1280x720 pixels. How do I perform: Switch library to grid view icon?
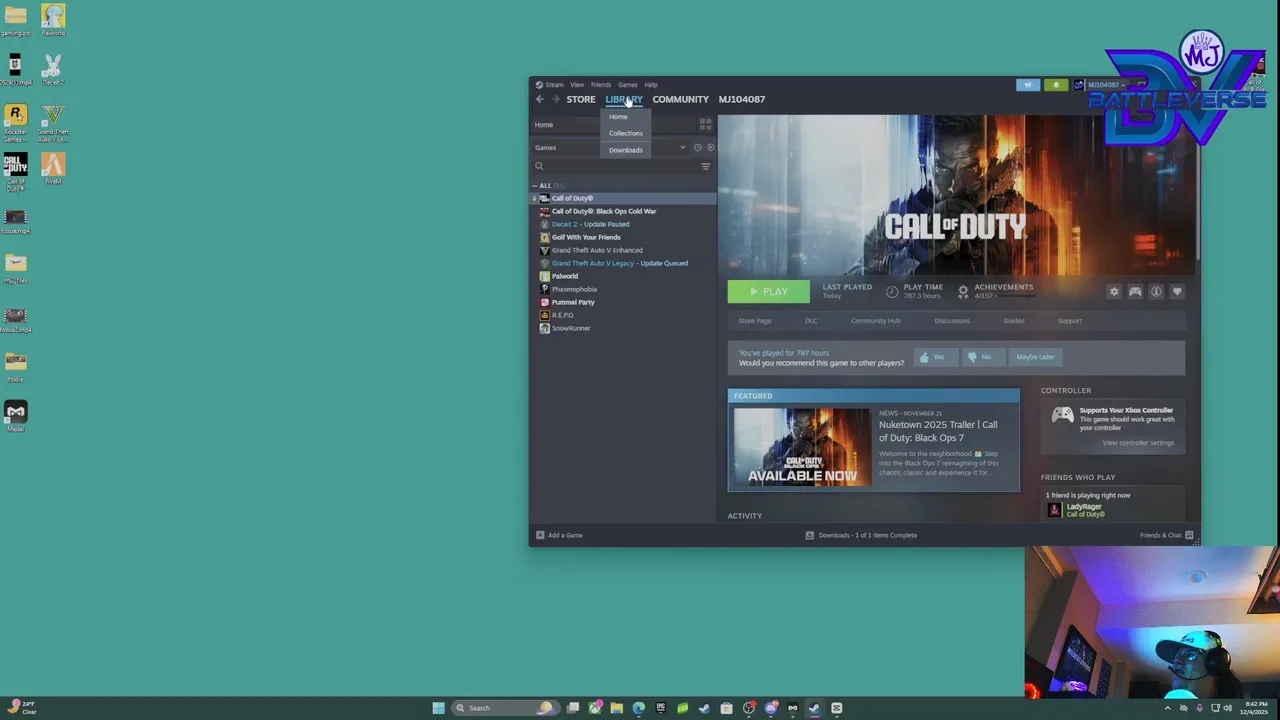(x=706, y=124)
